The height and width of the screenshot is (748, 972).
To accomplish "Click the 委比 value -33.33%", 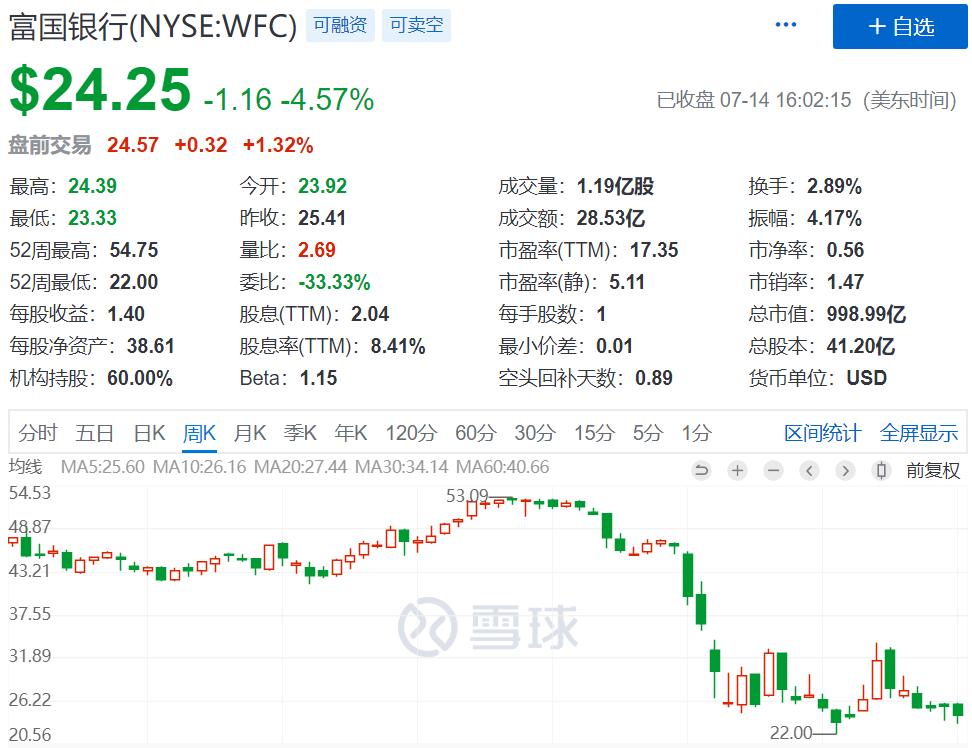I will click(334, 282).
